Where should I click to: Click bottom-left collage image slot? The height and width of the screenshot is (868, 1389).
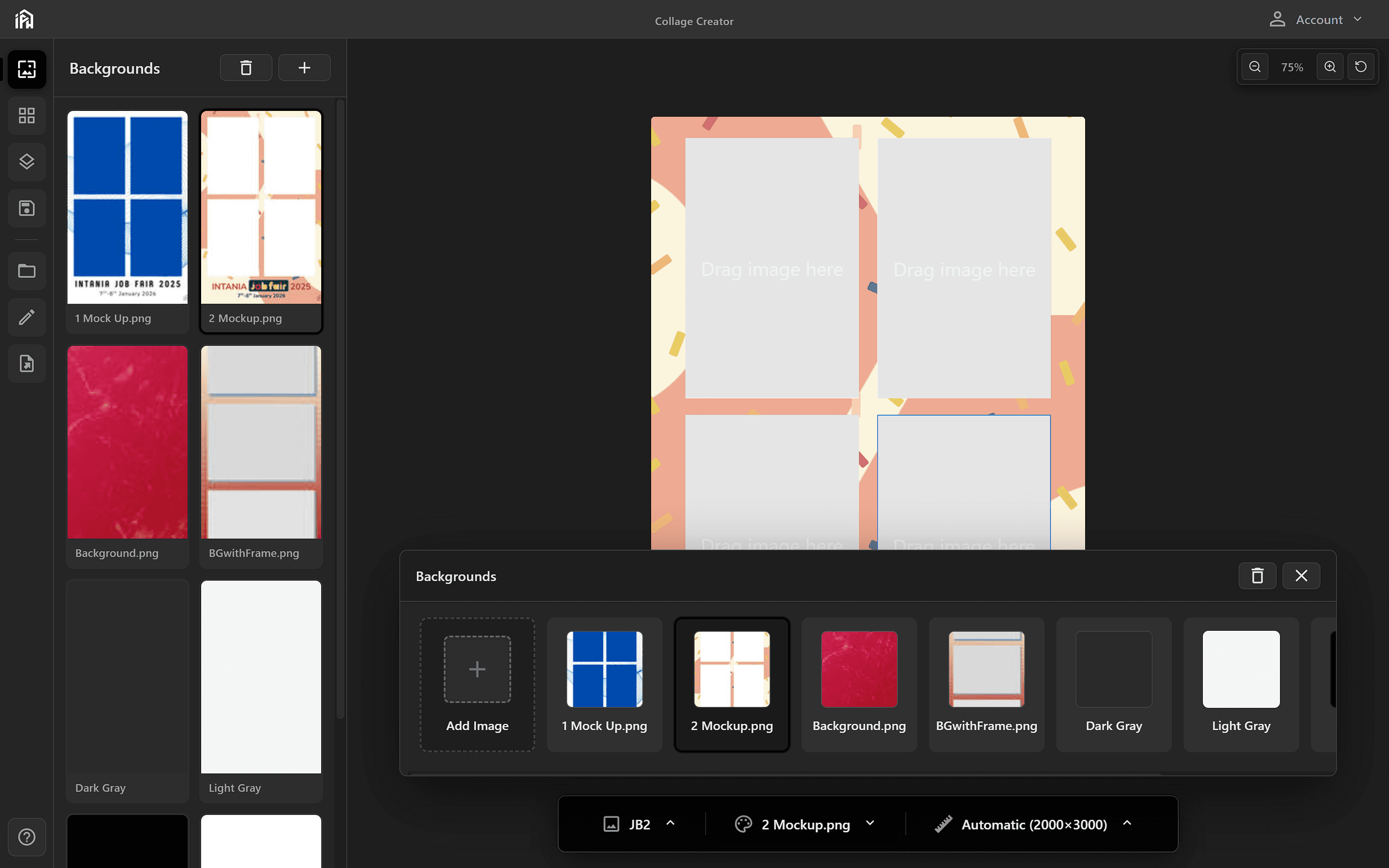772,482
